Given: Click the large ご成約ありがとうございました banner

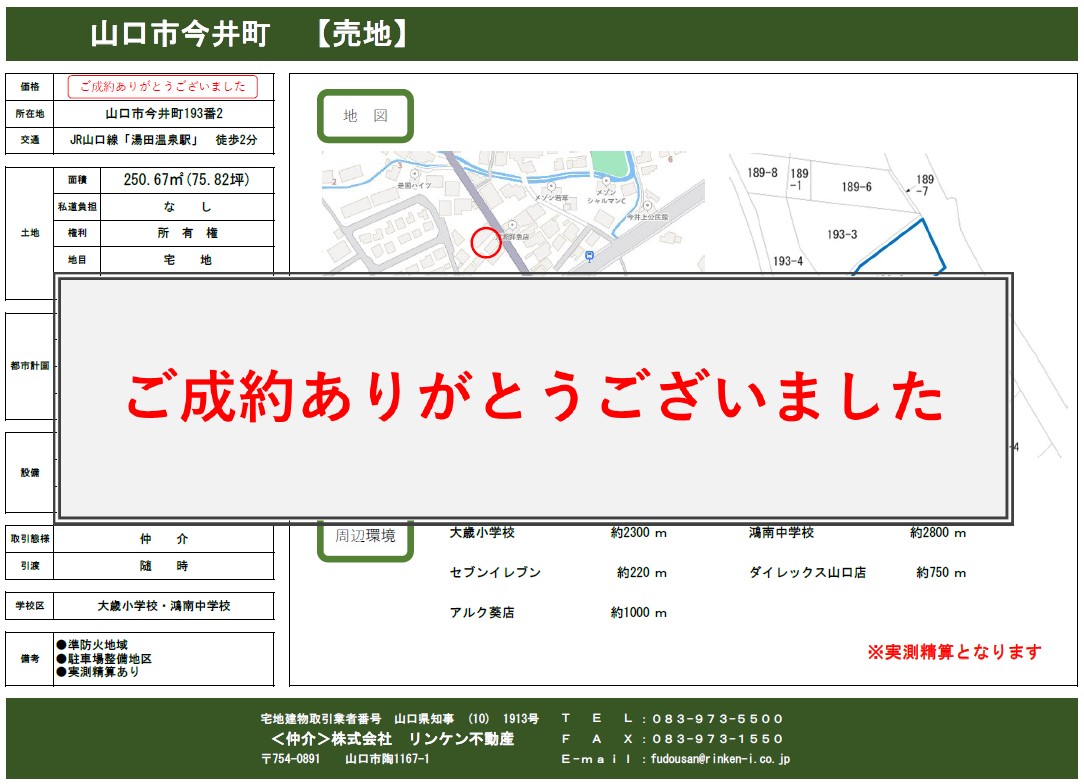Looking at the screenshot, I should tap(535, 398).
